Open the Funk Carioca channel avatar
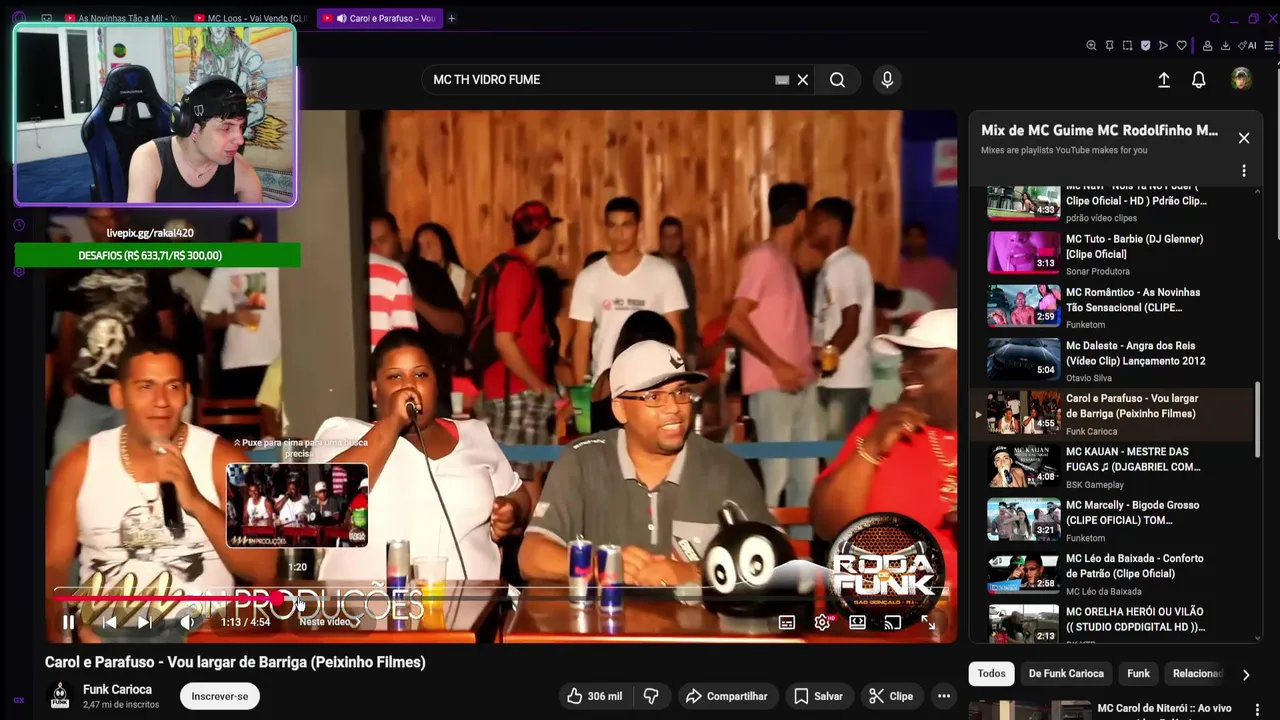The width and height of the screenshot is (1280, 720). [60, 696]
